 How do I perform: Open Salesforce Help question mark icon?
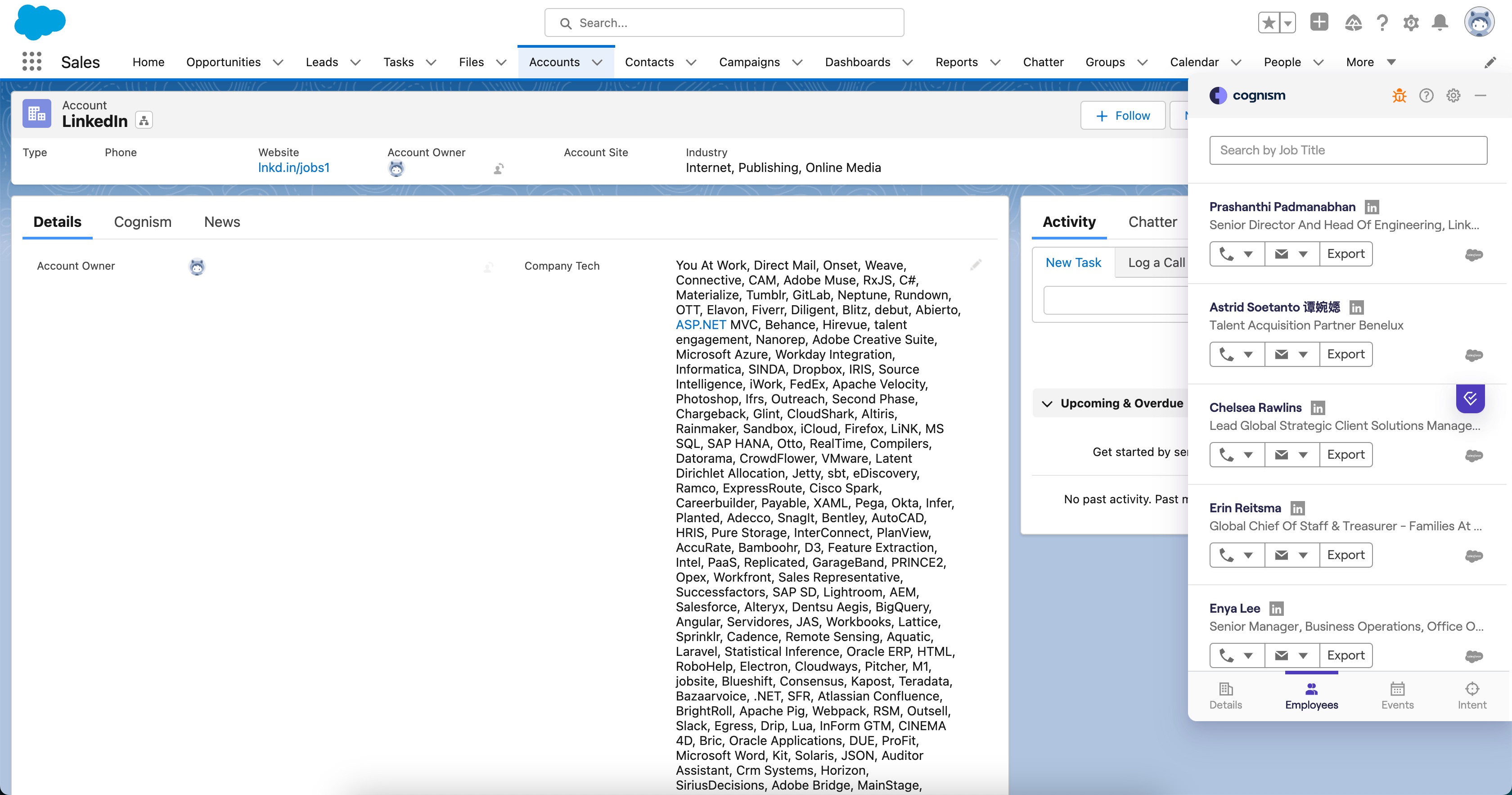click(1382, 23)
